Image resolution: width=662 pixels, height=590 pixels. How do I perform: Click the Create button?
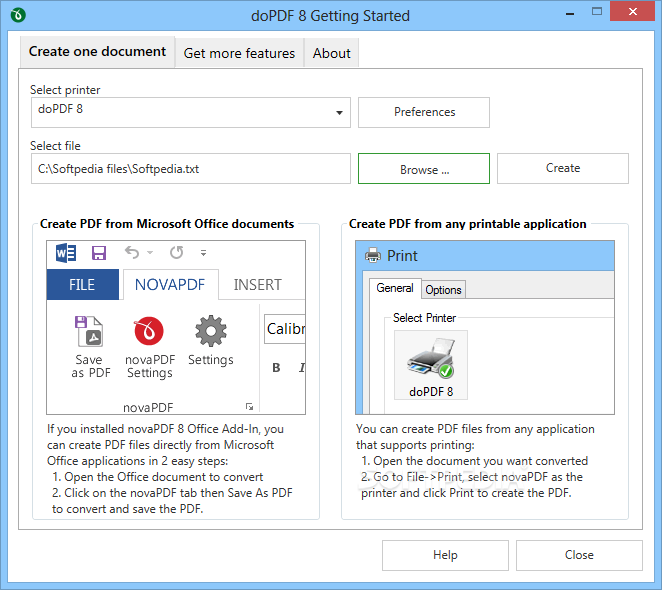click(x=563, y=168)
